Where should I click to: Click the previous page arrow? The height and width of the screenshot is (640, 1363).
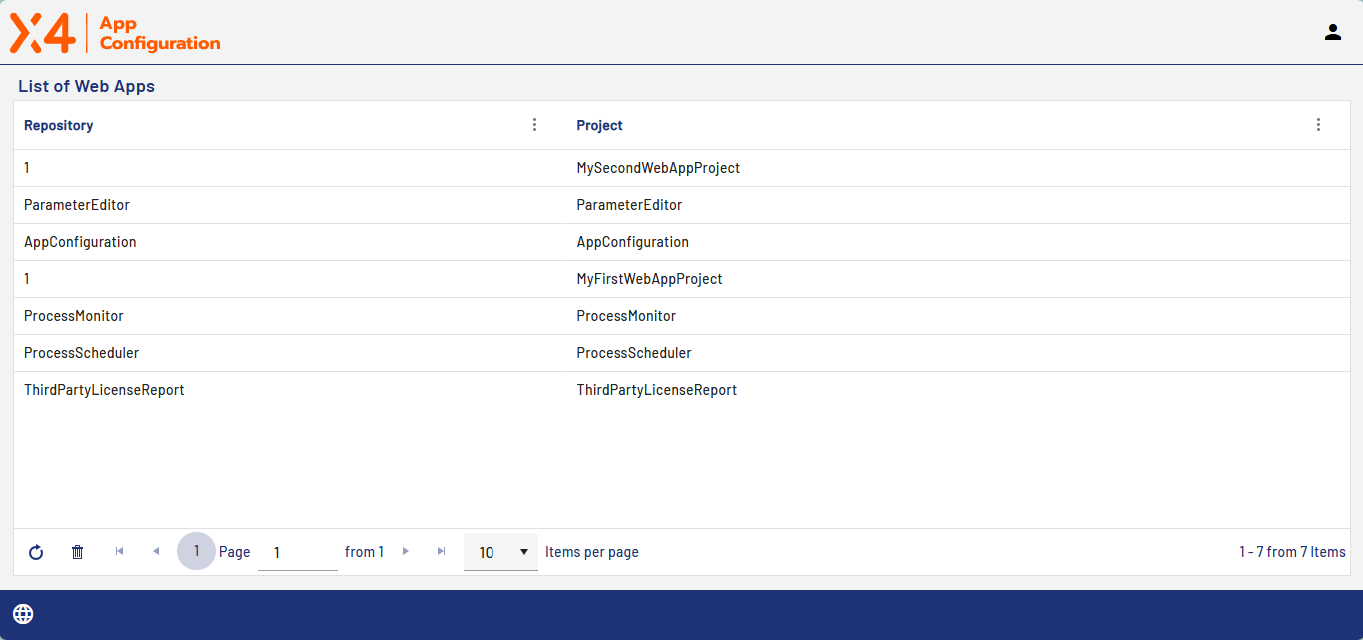(156, 552)
